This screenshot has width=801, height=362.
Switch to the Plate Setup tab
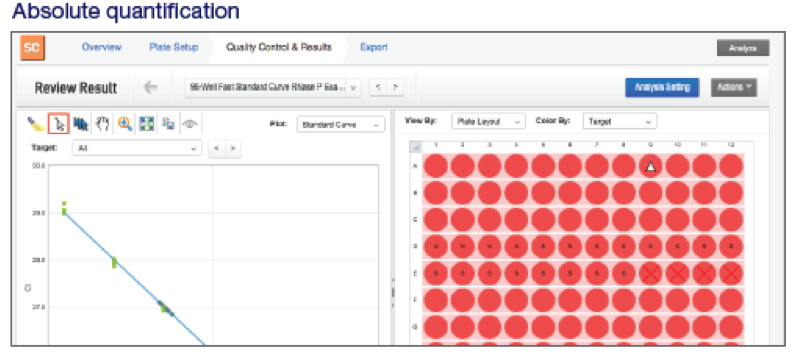(x=174, y=47)
